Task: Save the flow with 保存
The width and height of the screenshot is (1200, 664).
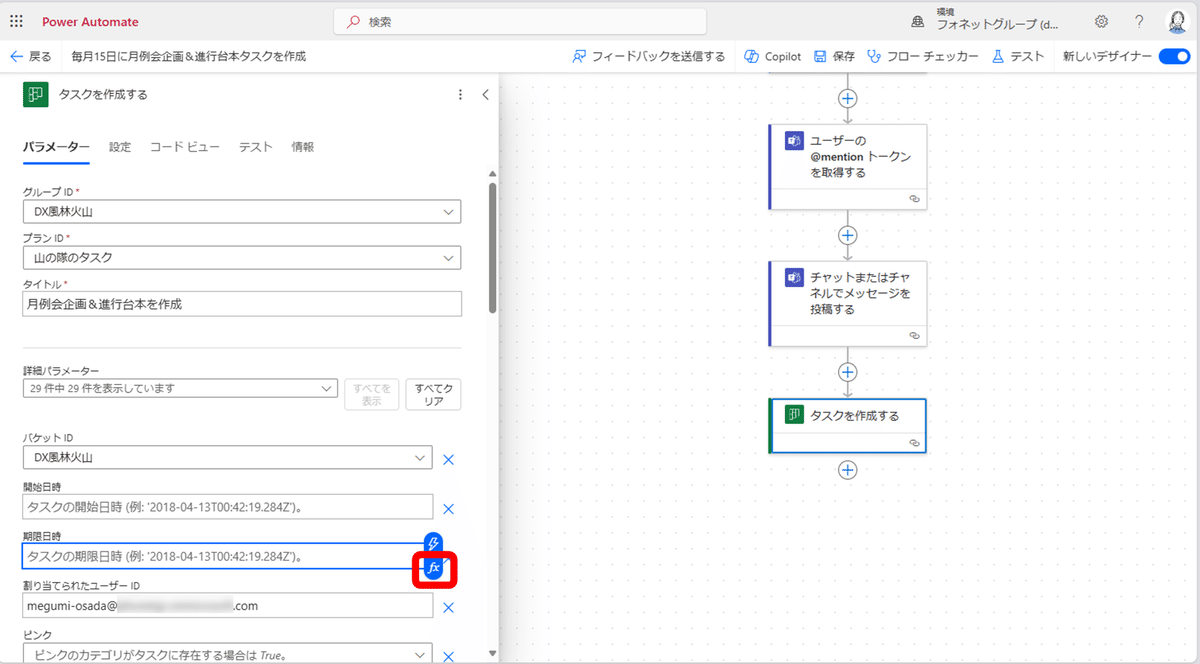Action: [835, 56]
